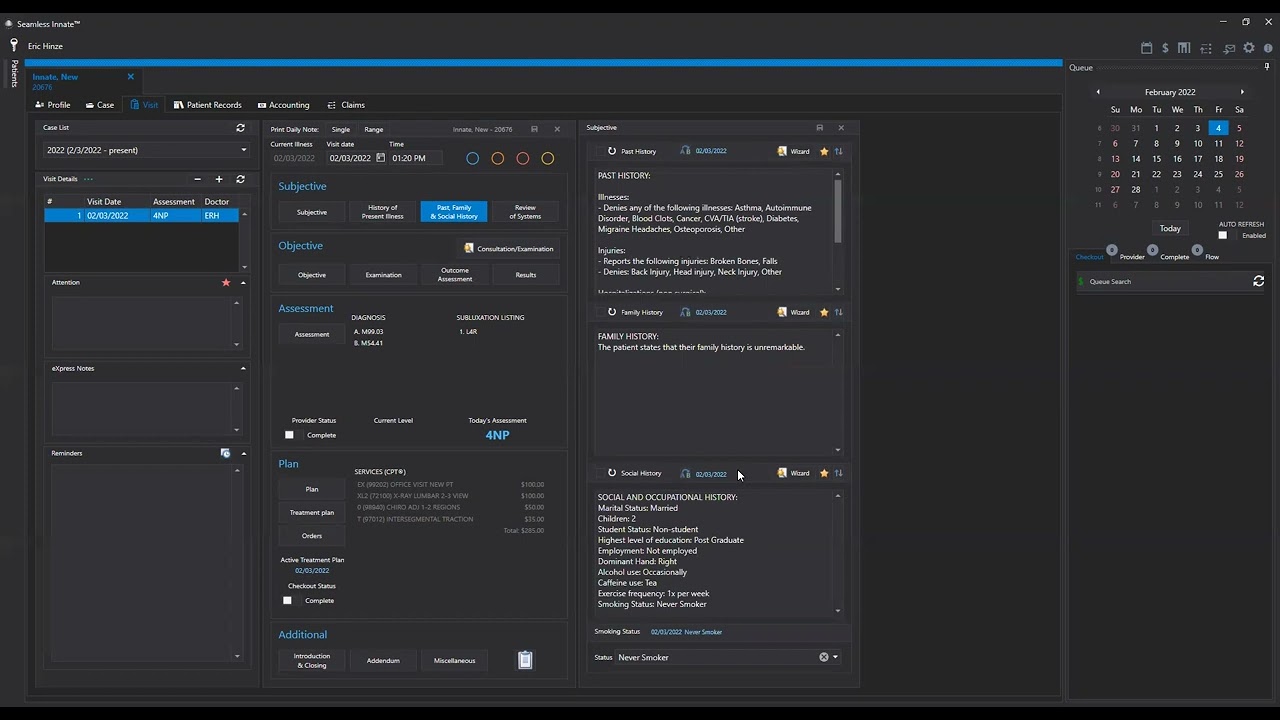
Task: Collapse the Reminders section
Action: tap(243, 453)
